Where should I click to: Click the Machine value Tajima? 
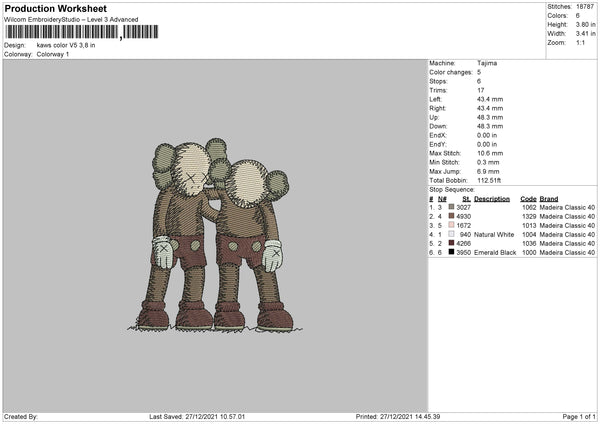click(487, 63)
